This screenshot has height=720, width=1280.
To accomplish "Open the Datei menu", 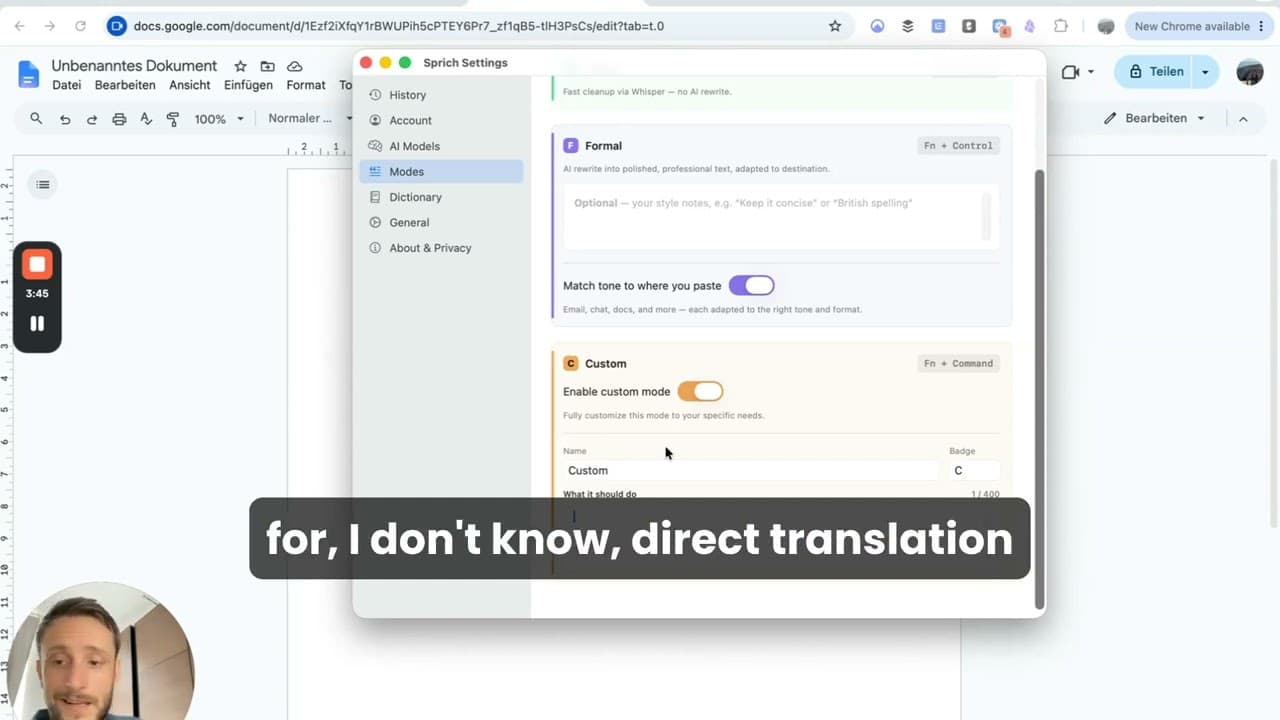I will (67, 85).
